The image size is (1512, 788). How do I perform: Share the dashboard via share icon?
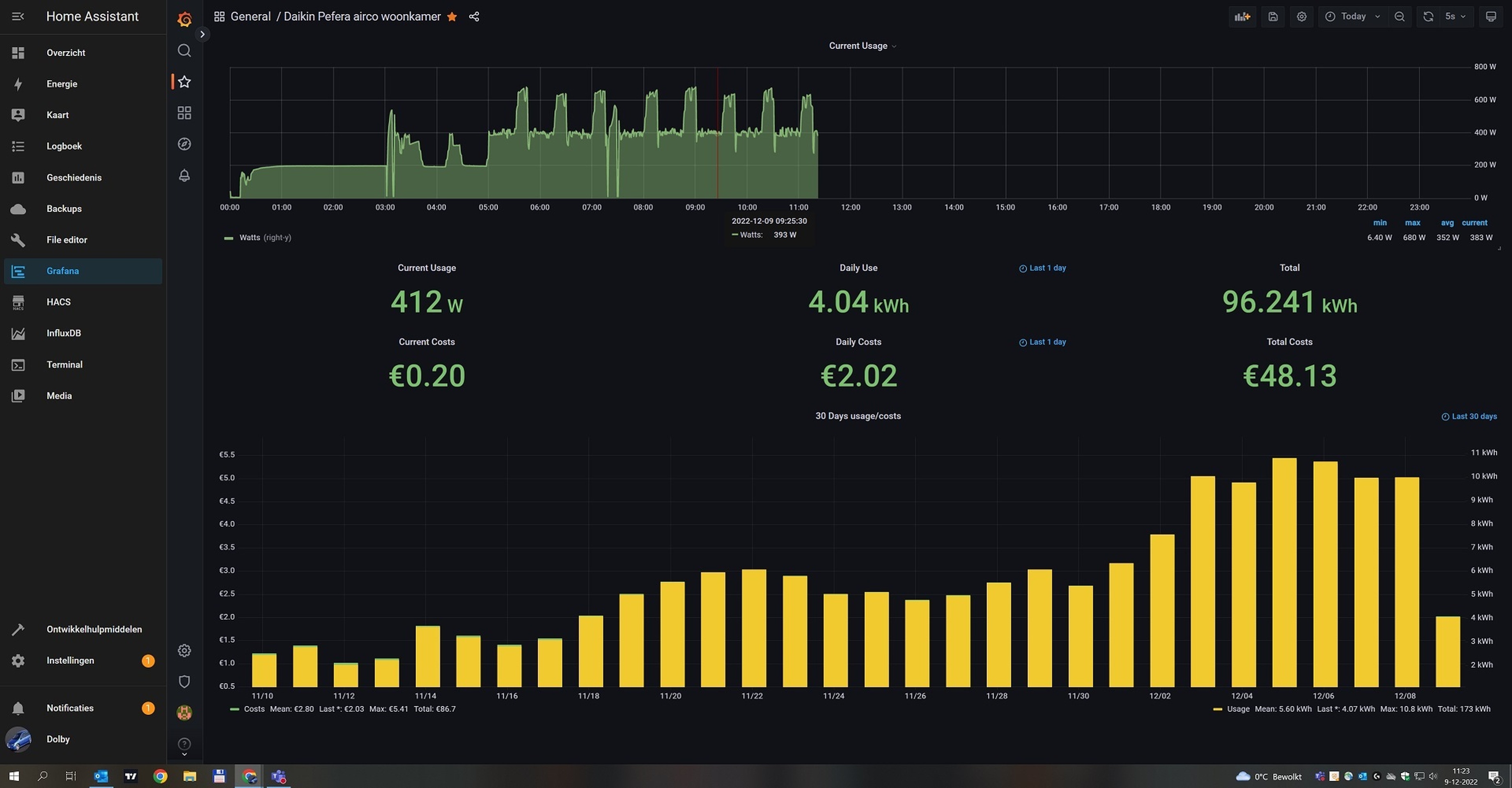[x=474, y=16]
